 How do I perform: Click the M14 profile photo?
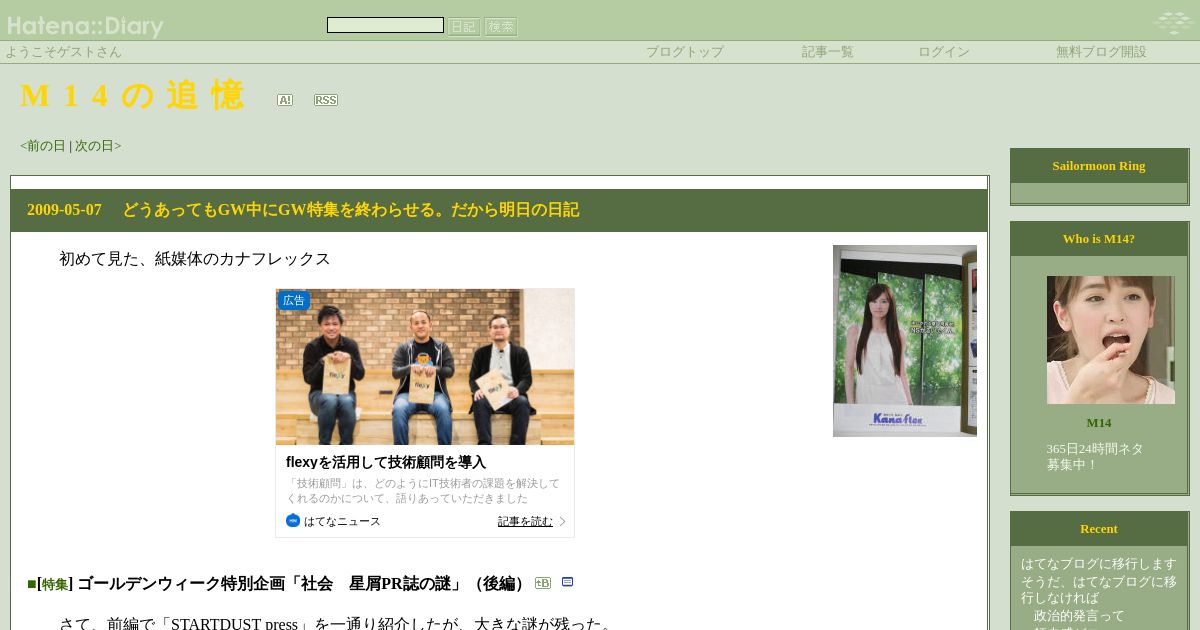[1111, 340]
